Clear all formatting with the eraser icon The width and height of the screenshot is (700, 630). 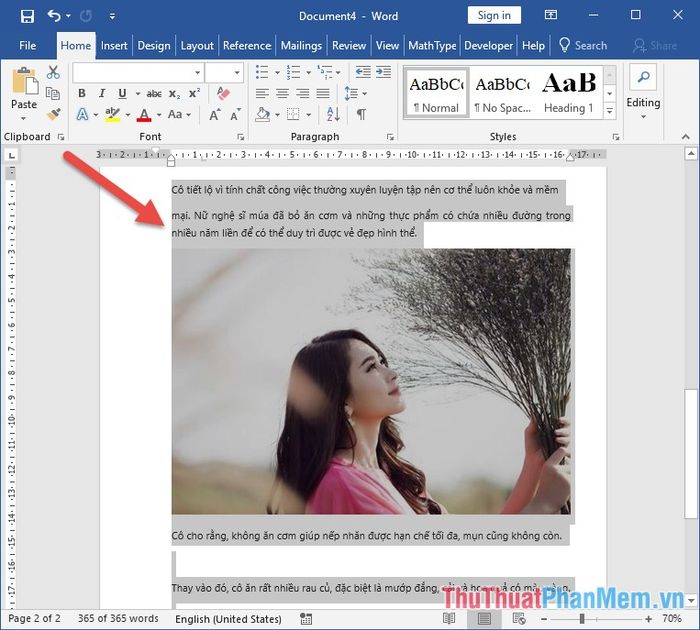pos(223,93)
